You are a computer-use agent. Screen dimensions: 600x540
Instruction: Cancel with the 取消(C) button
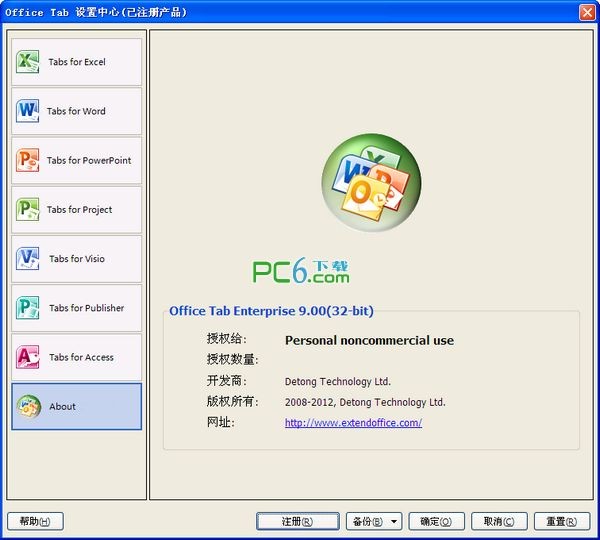pyautogui.click(x=499, y=521)
